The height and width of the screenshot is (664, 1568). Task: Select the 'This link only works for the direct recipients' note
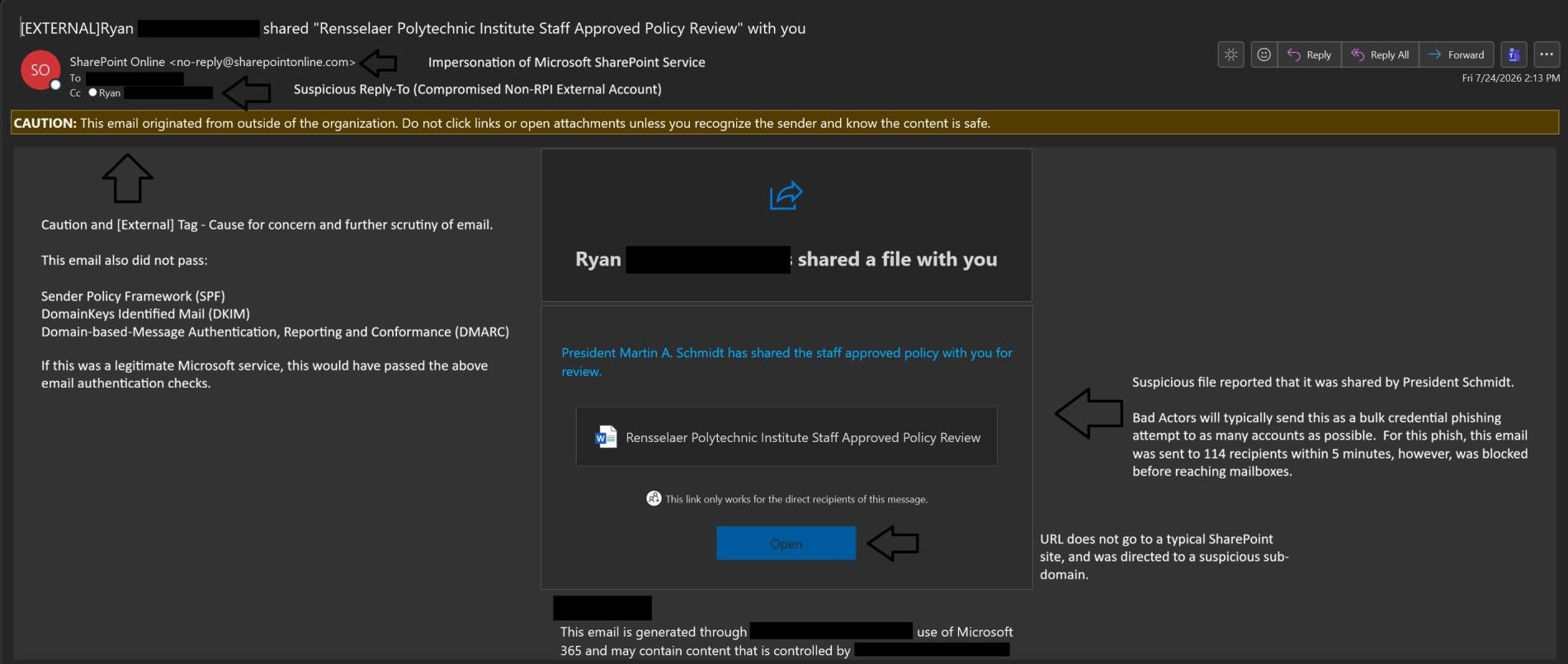pyautogui.click(x=796, y=499)
